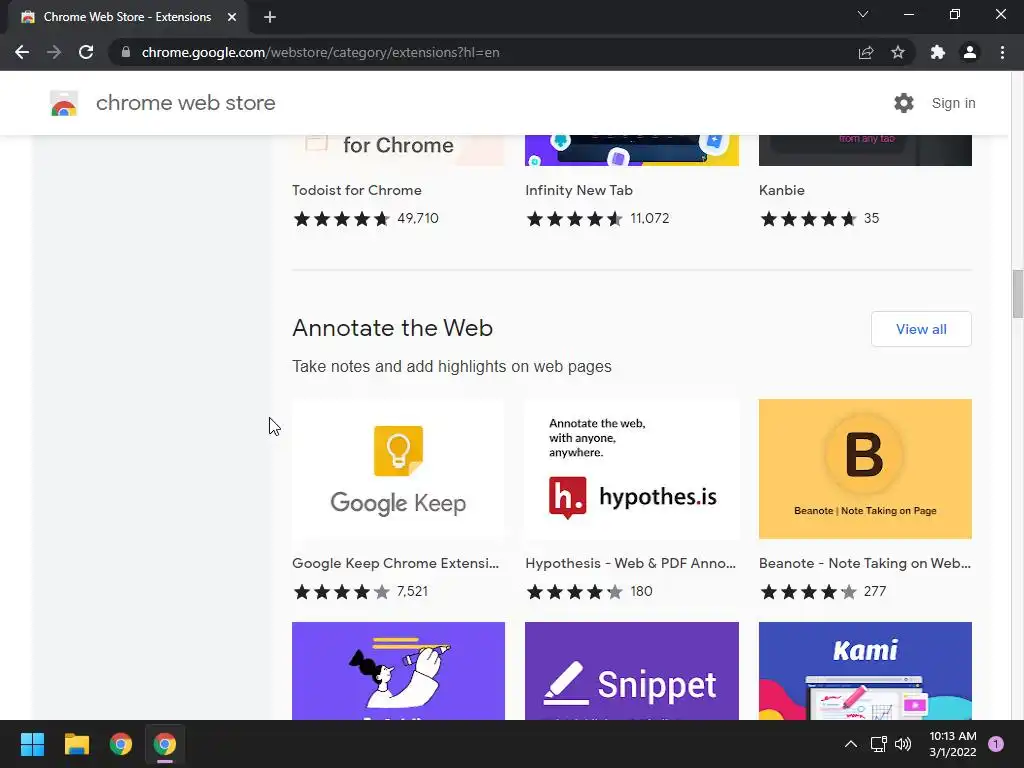Click the active Chrome taskbar icon
This screenshot has width=1024, height=768.
click(165, 744)
